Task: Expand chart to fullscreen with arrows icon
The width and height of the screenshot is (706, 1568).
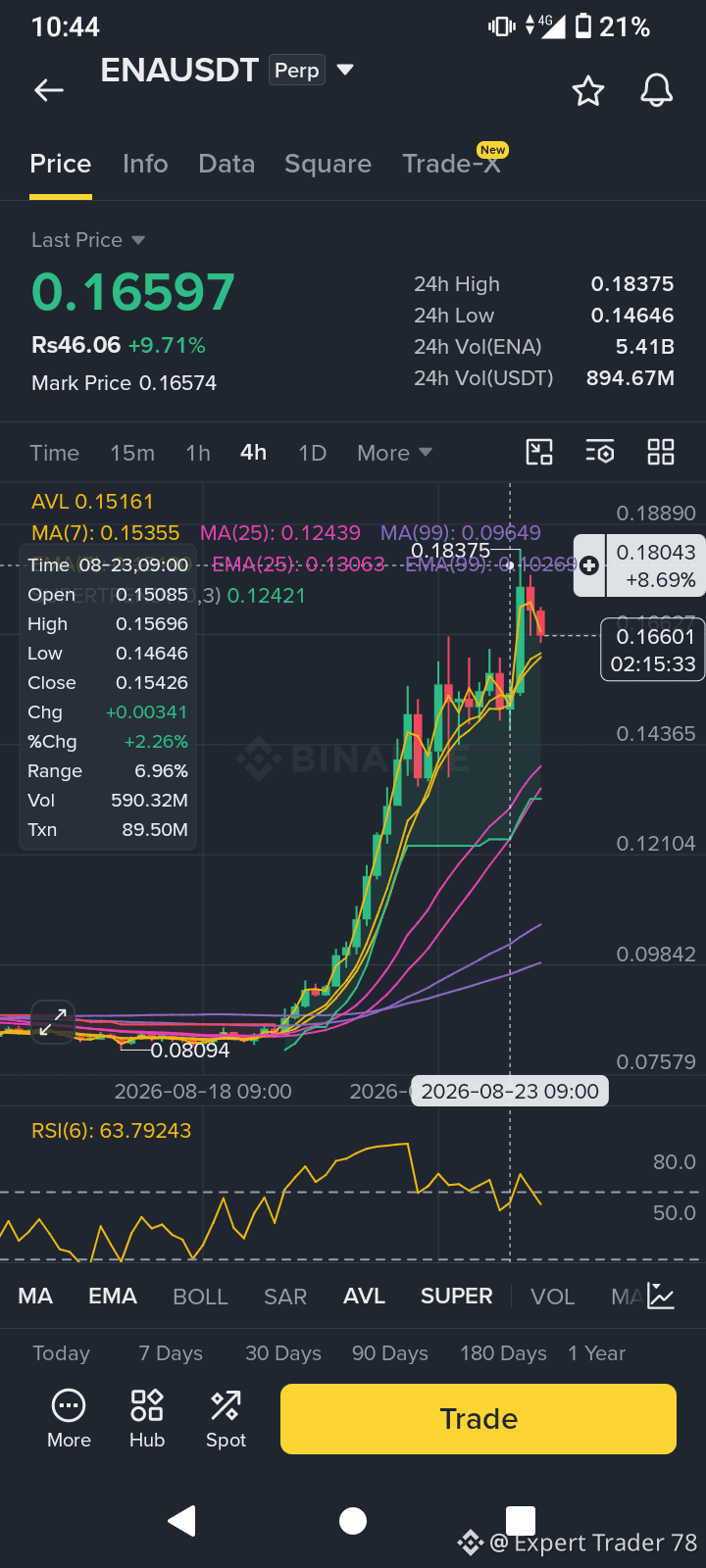Action: coord(53,1022)
